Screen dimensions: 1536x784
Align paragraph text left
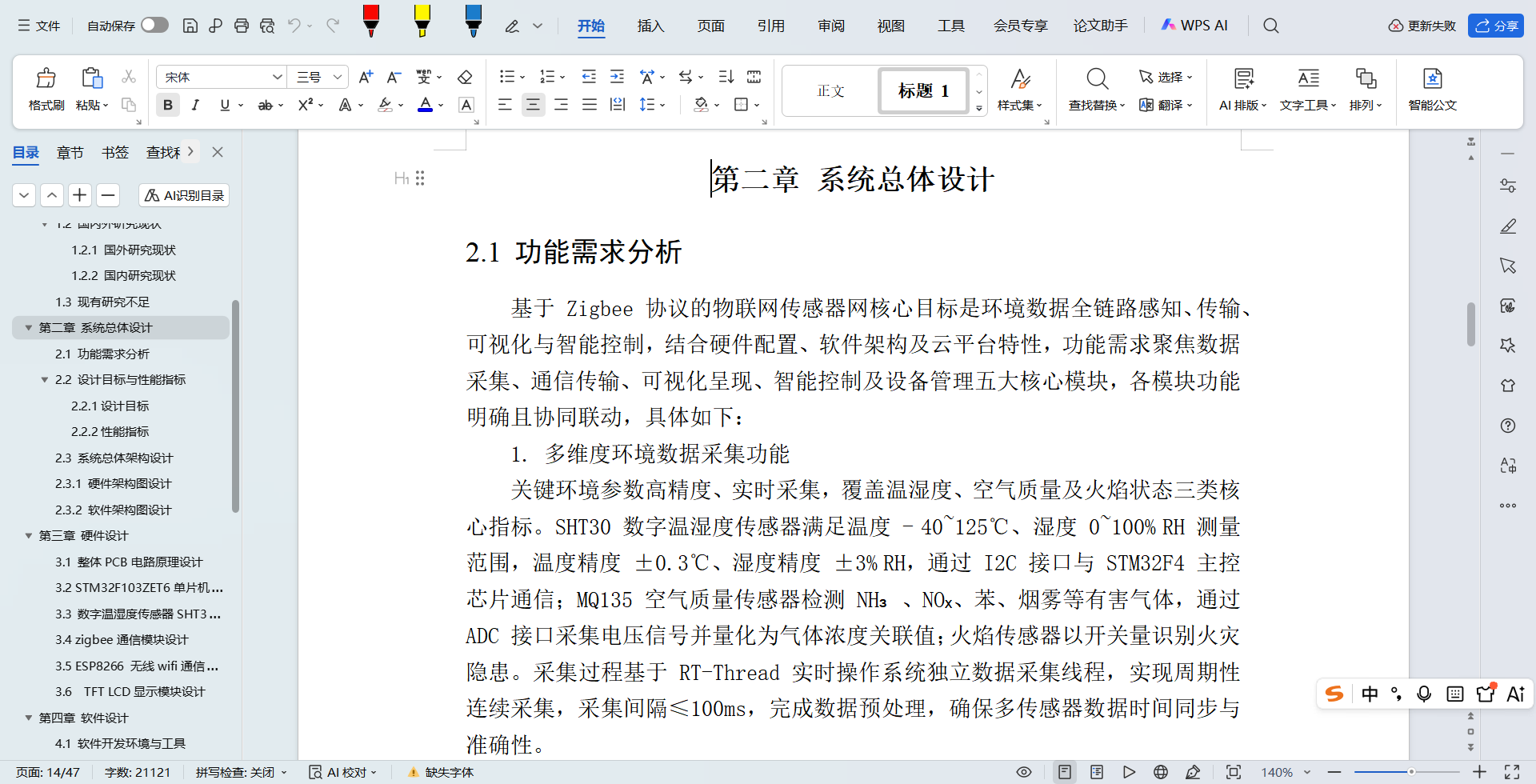505,105
